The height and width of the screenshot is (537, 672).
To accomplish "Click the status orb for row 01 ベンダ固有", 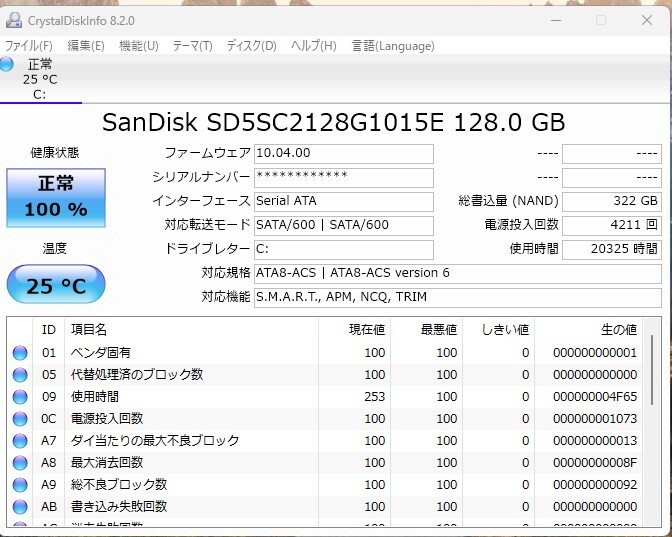I will coord(20,353).
